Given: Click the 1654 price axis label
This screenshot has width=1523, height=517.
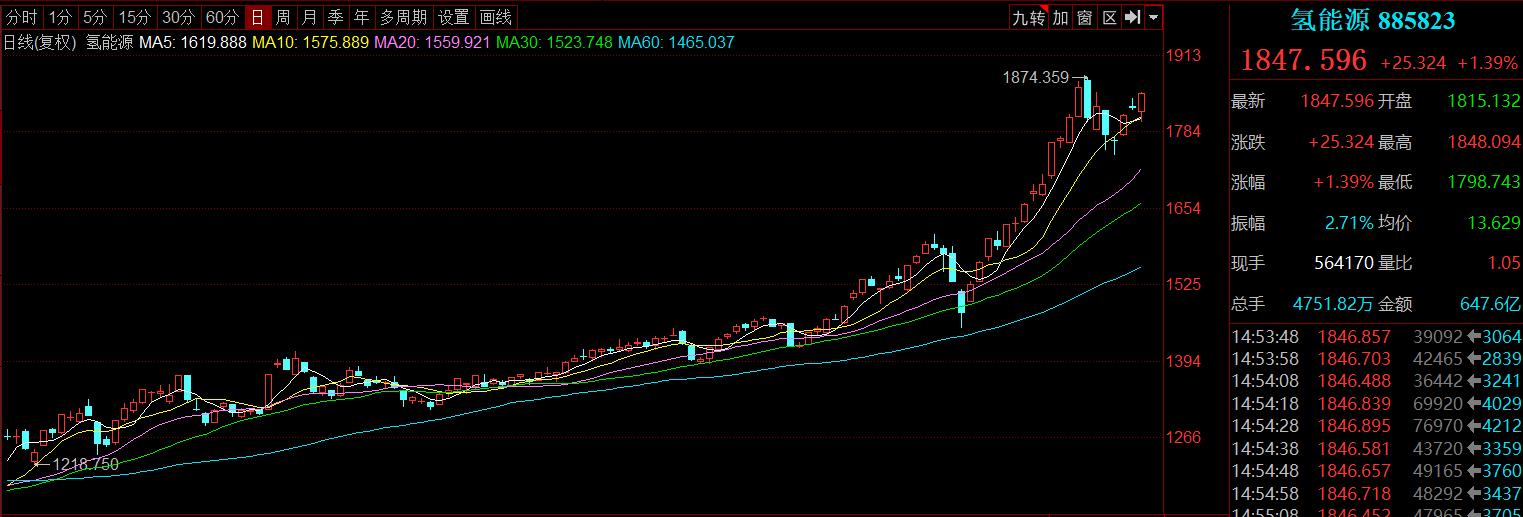Looking at the screenshot, I should (1184, 208).
